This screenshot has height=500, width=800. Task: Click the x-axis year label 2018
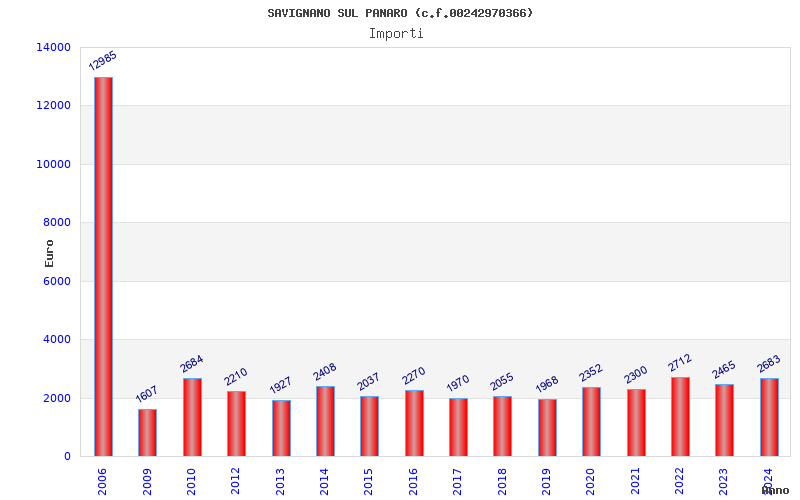pyautogui.click(x=502, y=482)
